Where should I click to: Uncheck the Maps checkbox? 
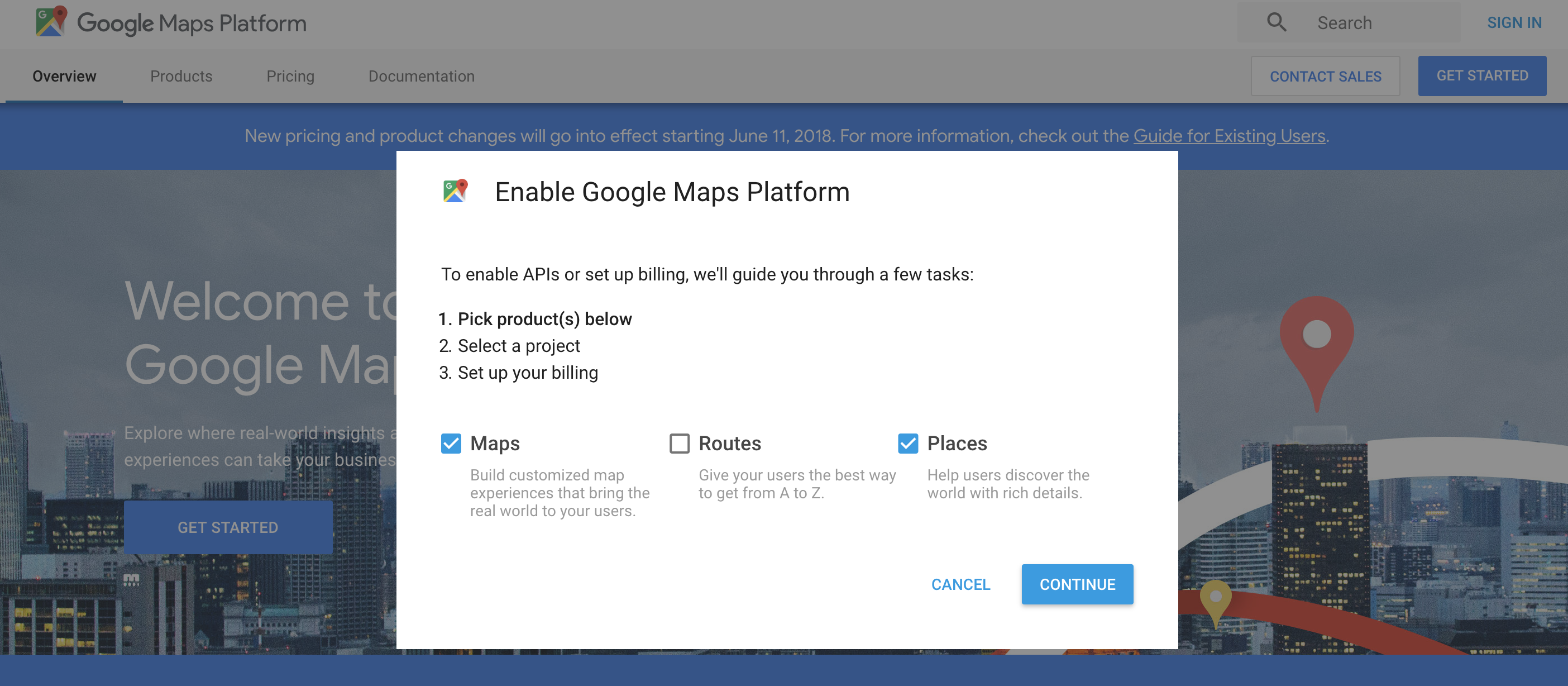tap(451, 443)
